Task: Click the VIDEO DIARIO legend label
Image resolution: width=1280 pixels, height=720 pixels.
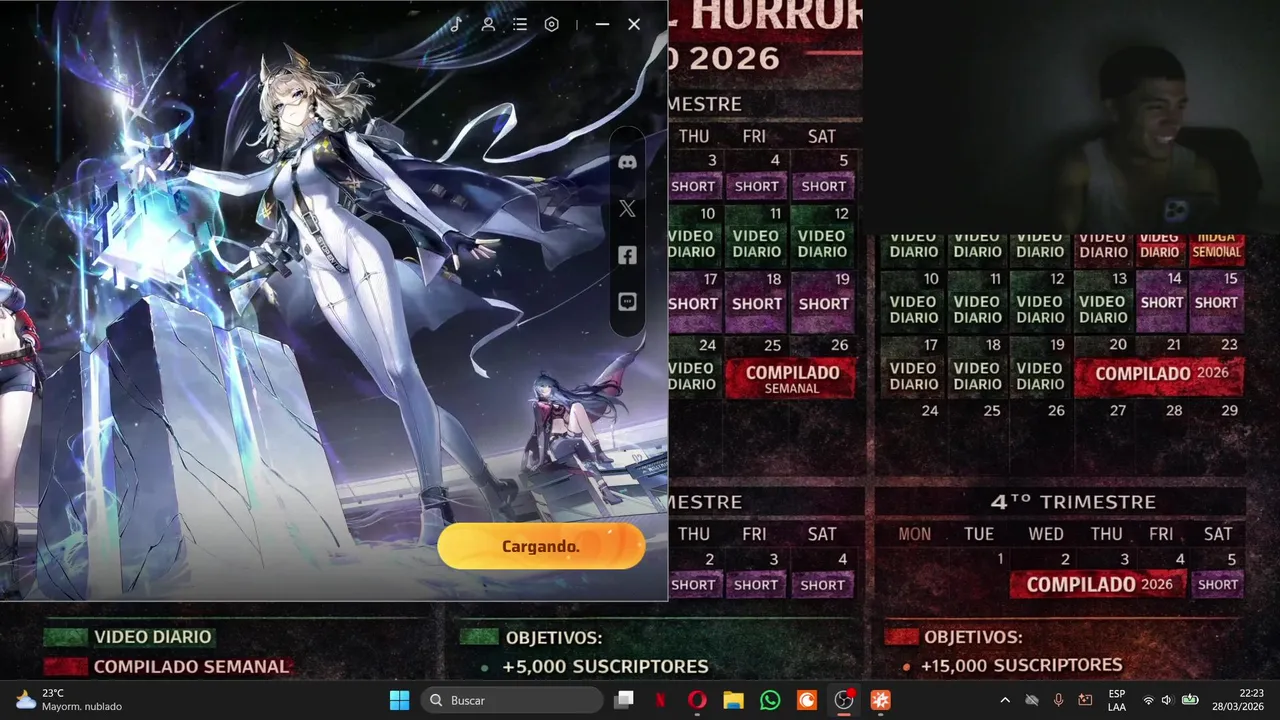Action: (x=152, y=637)
